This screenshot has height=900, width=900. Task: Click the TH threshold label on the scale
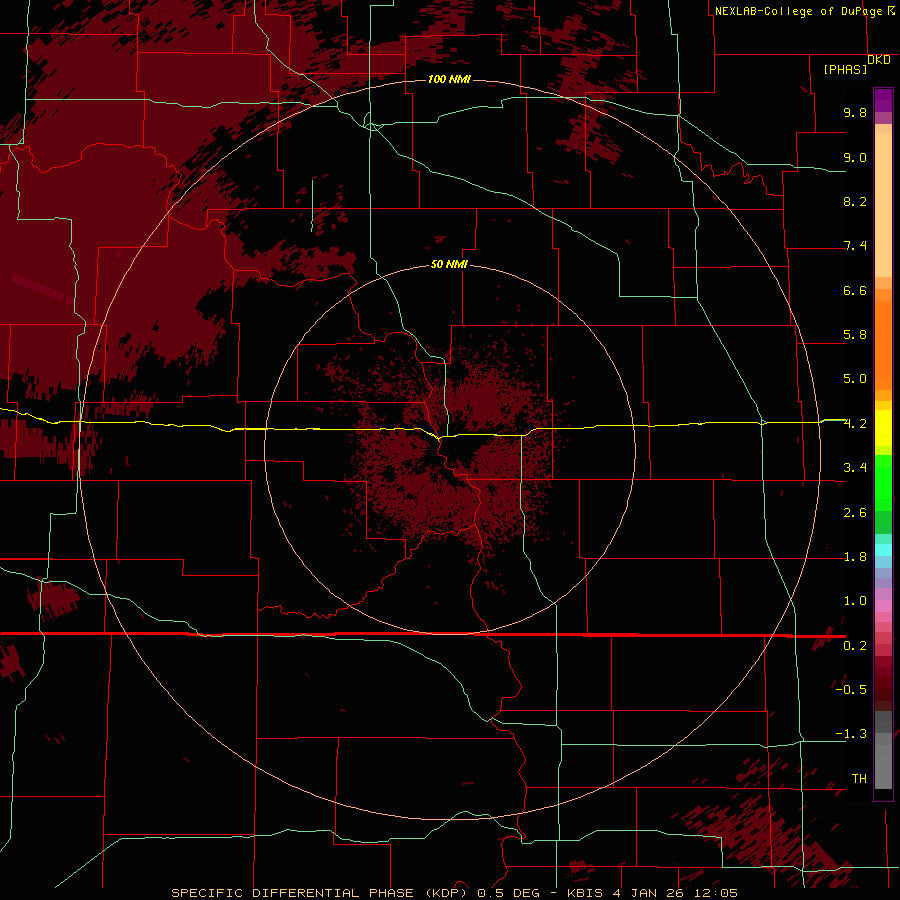click(859, 779)
